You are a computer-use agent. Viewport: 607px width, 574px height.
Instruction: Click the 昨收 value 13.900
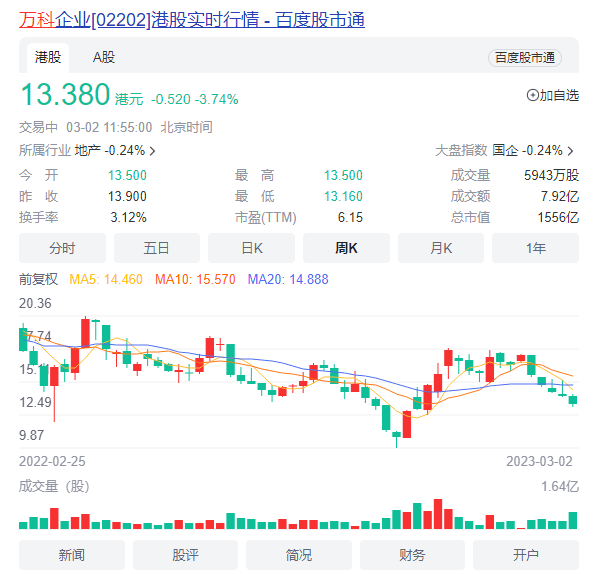[127, 196]
